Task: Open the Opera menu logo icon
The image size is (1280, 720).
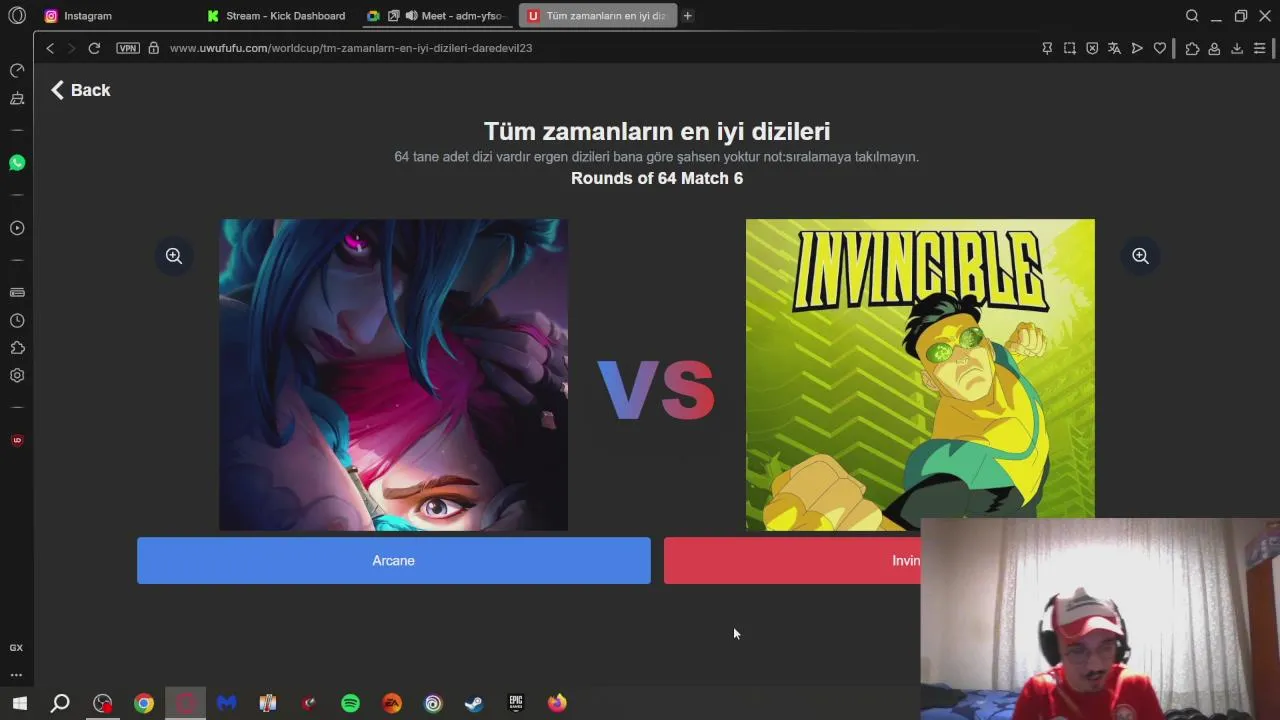Action: pos(17,15)
